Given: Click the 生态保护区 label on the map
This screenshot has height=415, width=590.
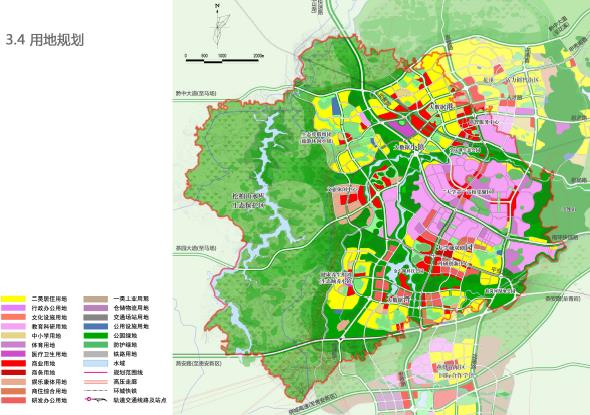Looking at the screenshot, I should 248,205.
